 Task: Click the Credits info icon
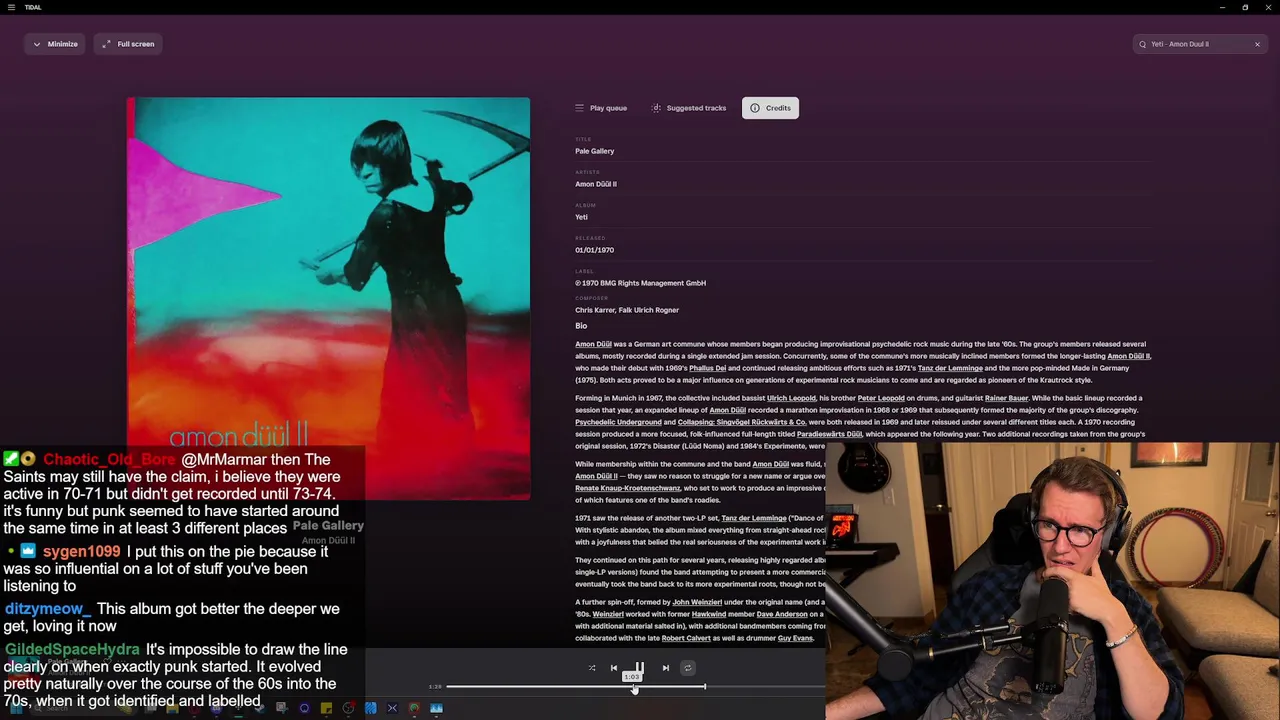(x=755, y=108)
